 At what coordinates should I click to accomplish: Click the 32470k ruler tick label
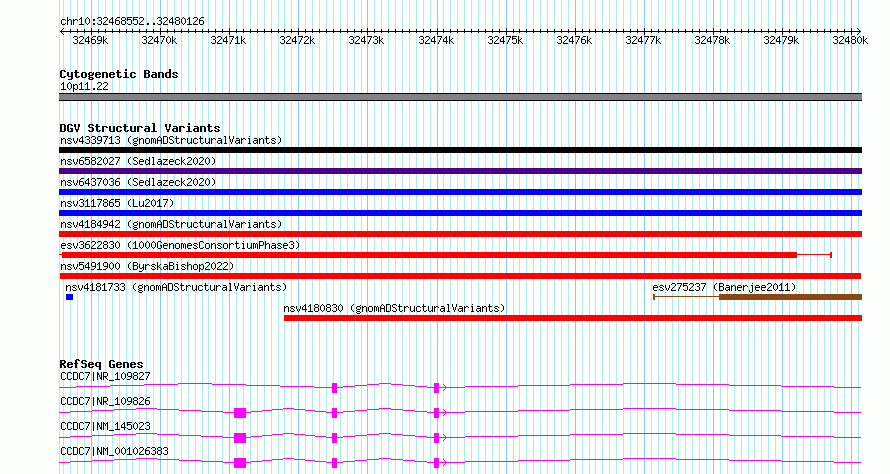pos(159,40)
